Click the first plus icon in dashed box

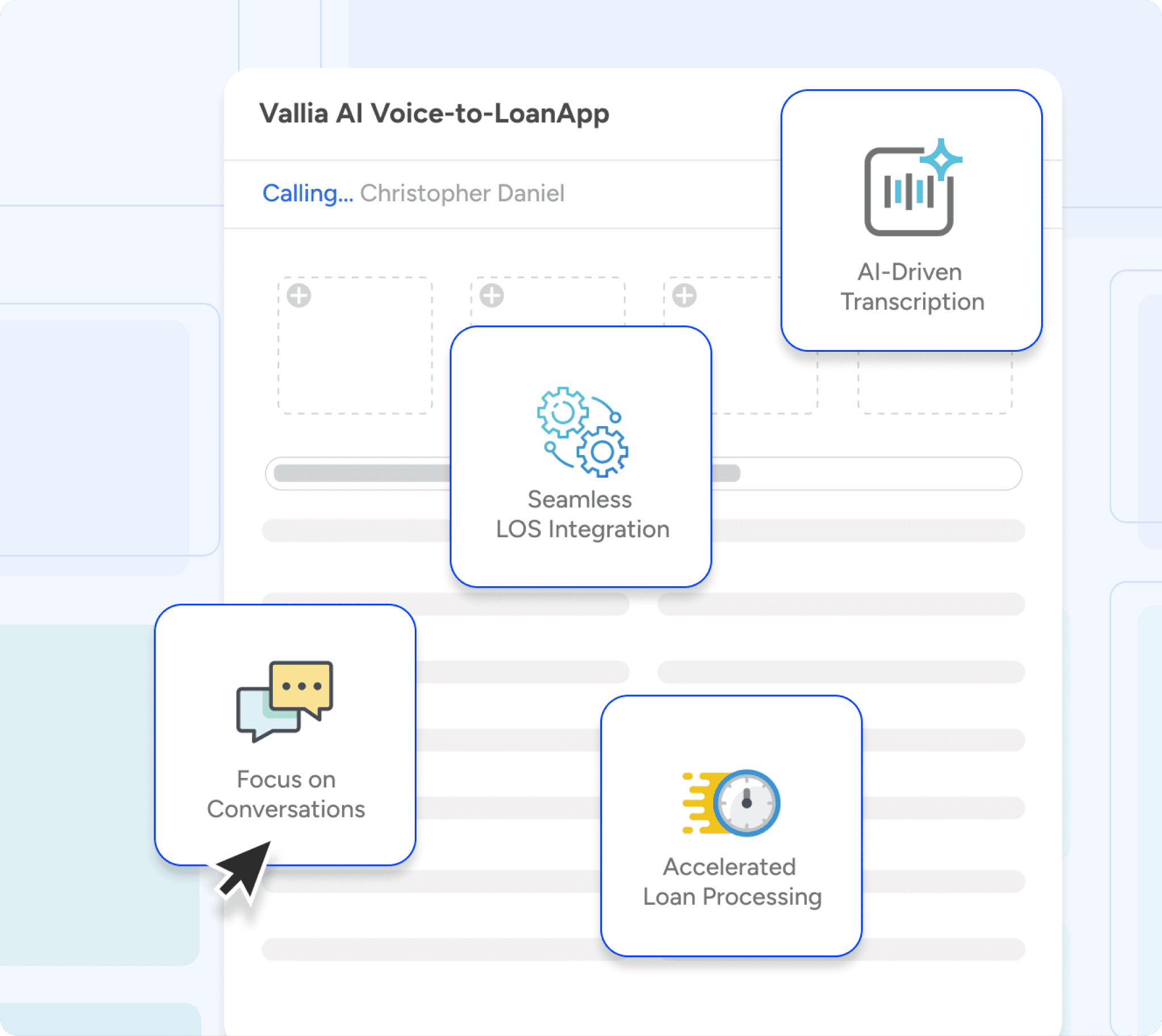299,296
